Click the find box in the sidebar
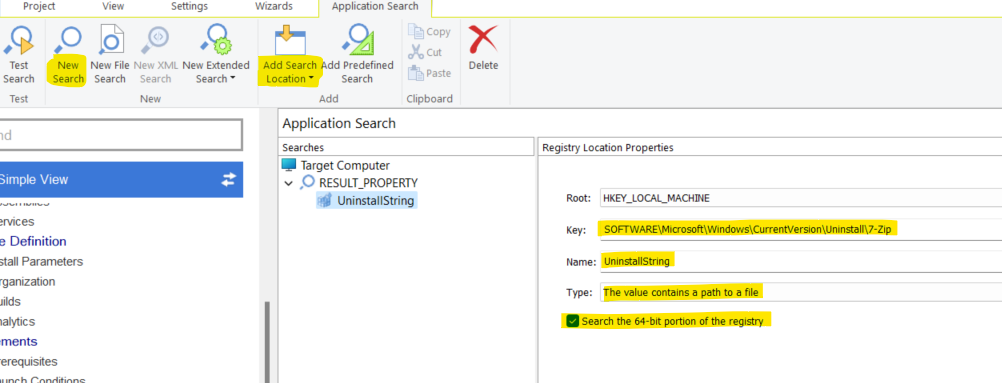 click(x=120, y=135)
